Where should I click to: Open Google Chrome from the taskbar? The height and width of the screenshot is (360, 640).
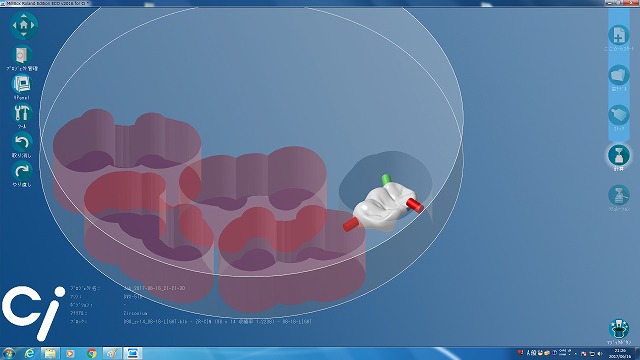91,353
